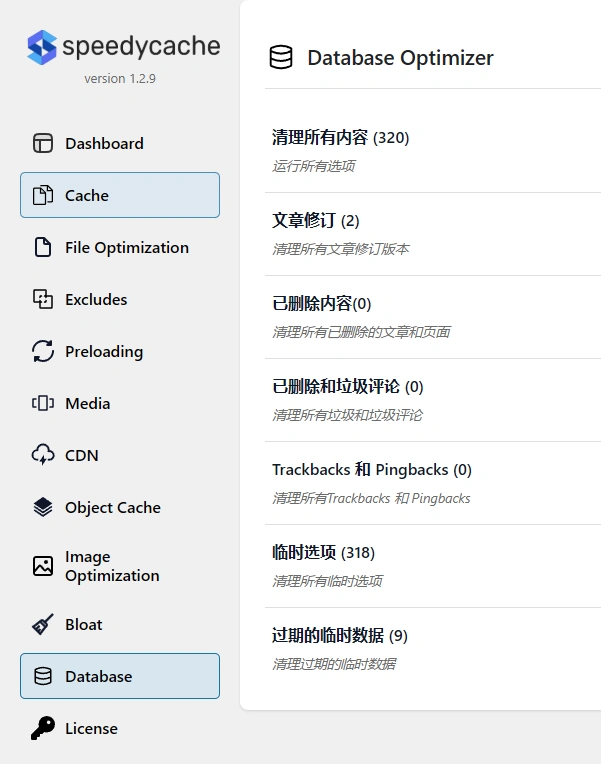Click the Bloat broom icon
This screenshot has width=601, height=764.
point(43,624)
